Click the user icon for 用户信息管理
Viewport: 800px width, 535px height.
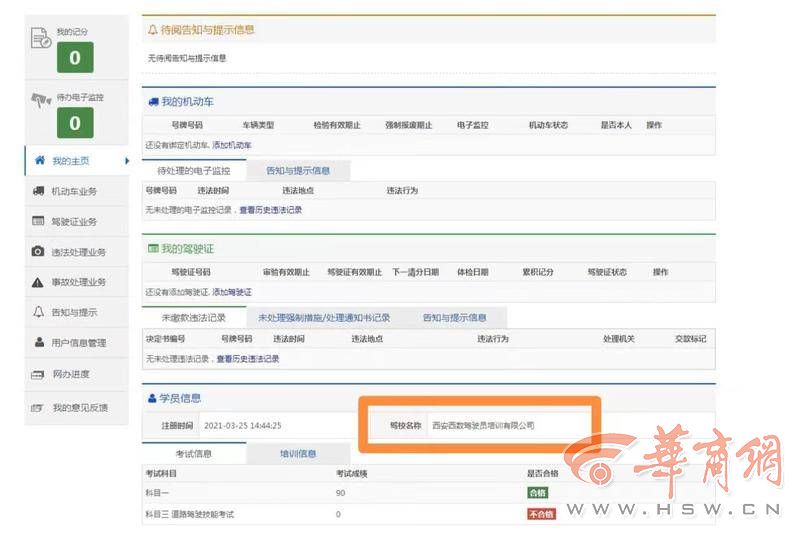[x=39, y=342]
